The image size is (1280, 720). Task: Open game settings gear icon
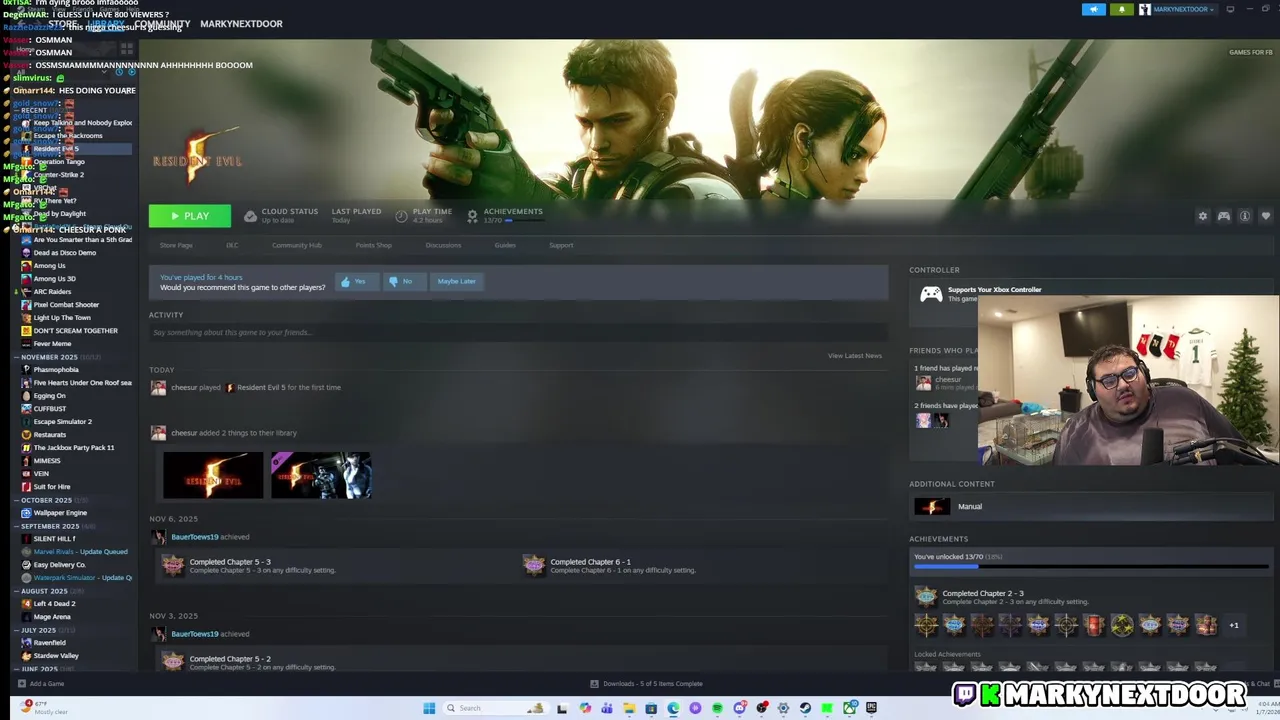1202,216
